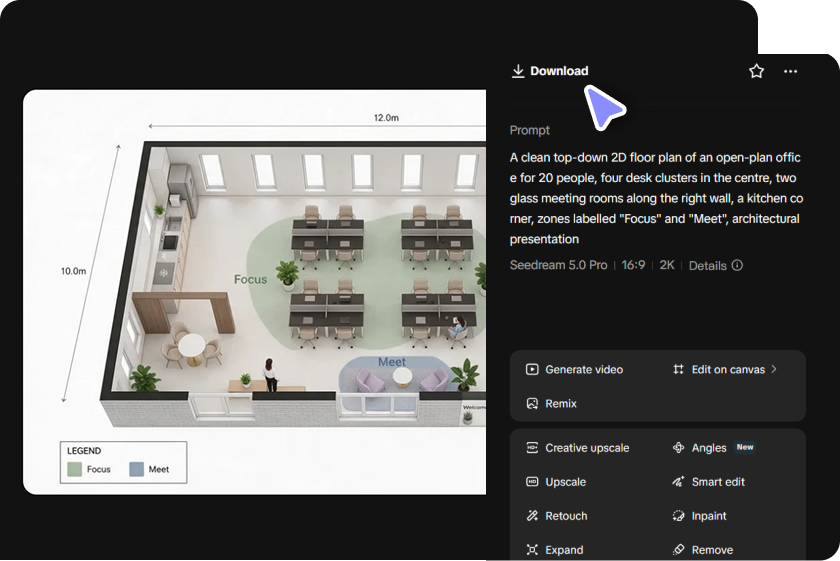Click the Remix icon
840x561 pixels.
[532, 403]
